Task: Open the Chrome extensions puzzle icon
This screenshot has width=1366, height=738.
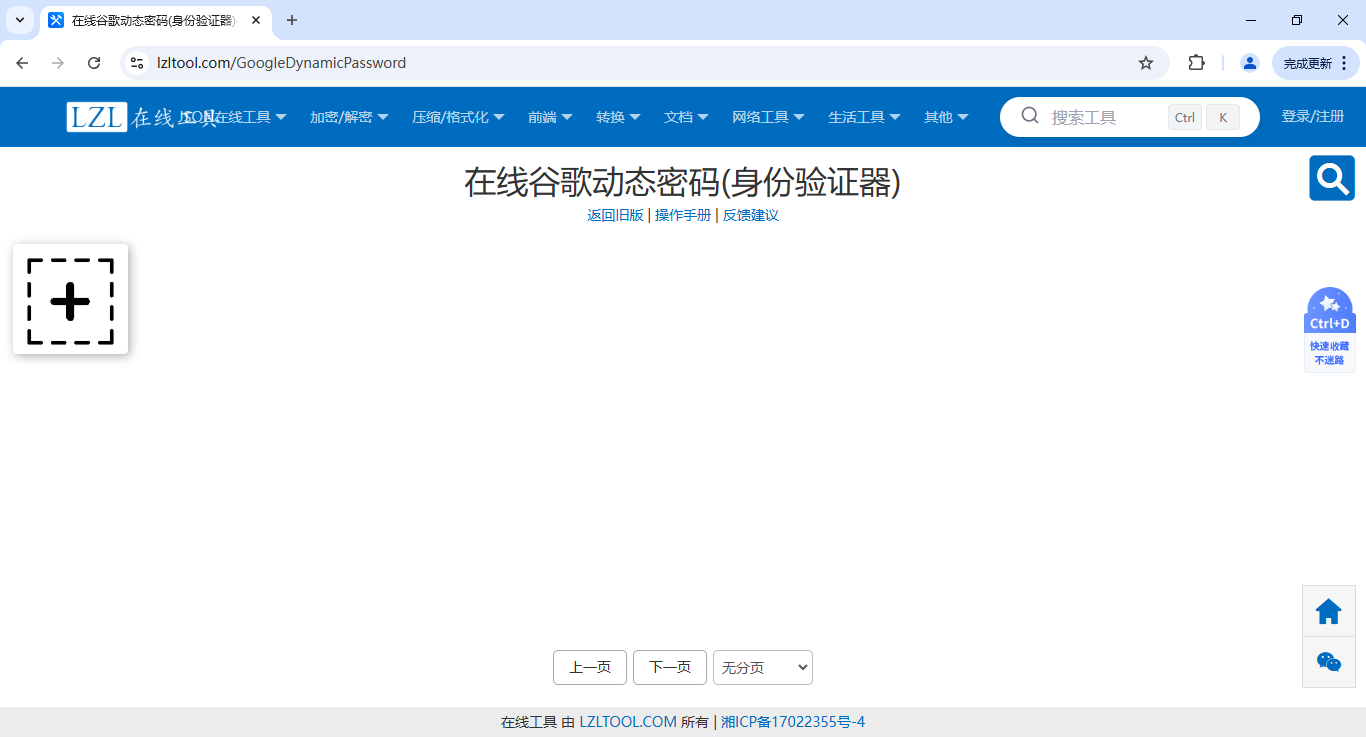Action: (x=1196, y=63)
